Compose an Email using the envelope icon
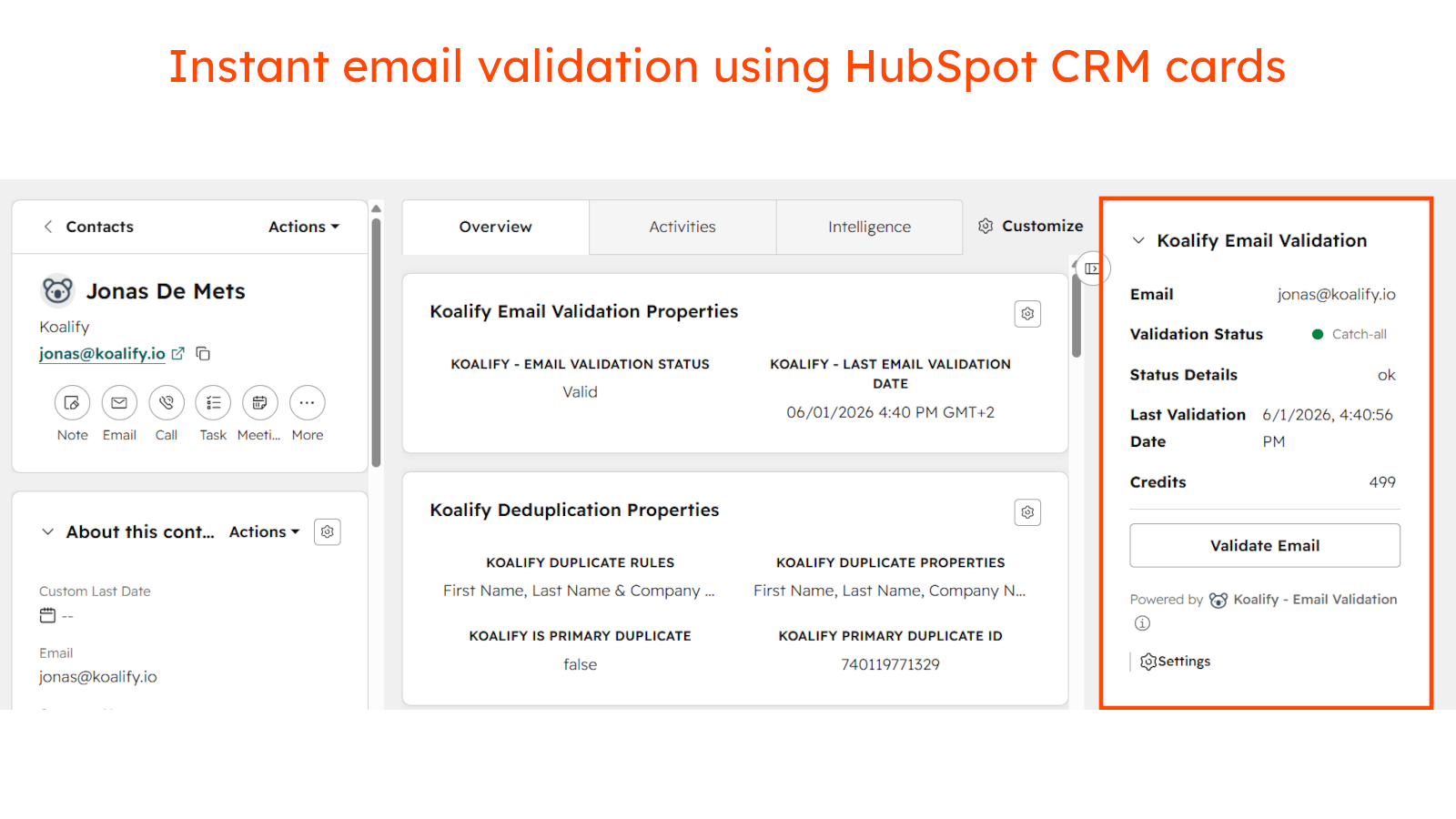Screen dimensions: 1456x819 tap(119, 403)
